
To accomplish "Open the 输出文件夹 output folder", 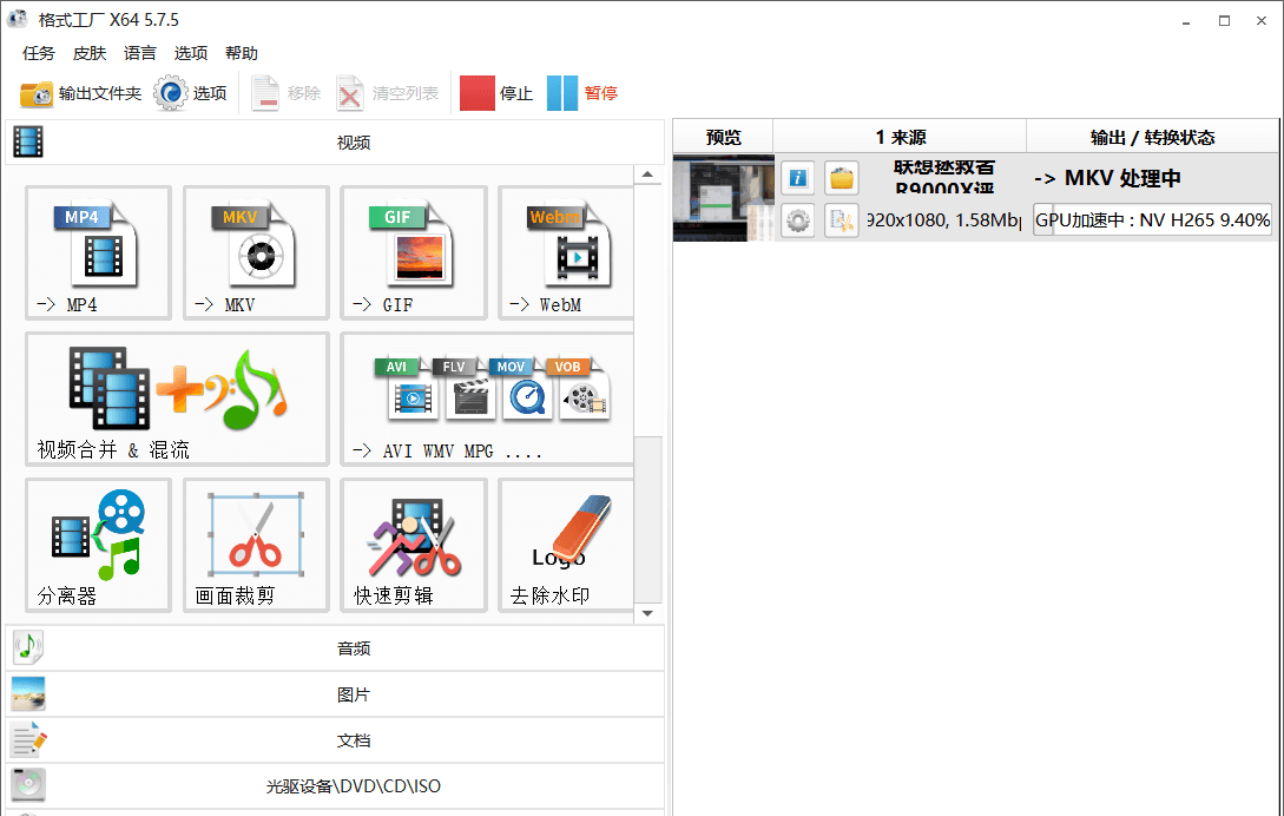I will click(x=80, y=93).
